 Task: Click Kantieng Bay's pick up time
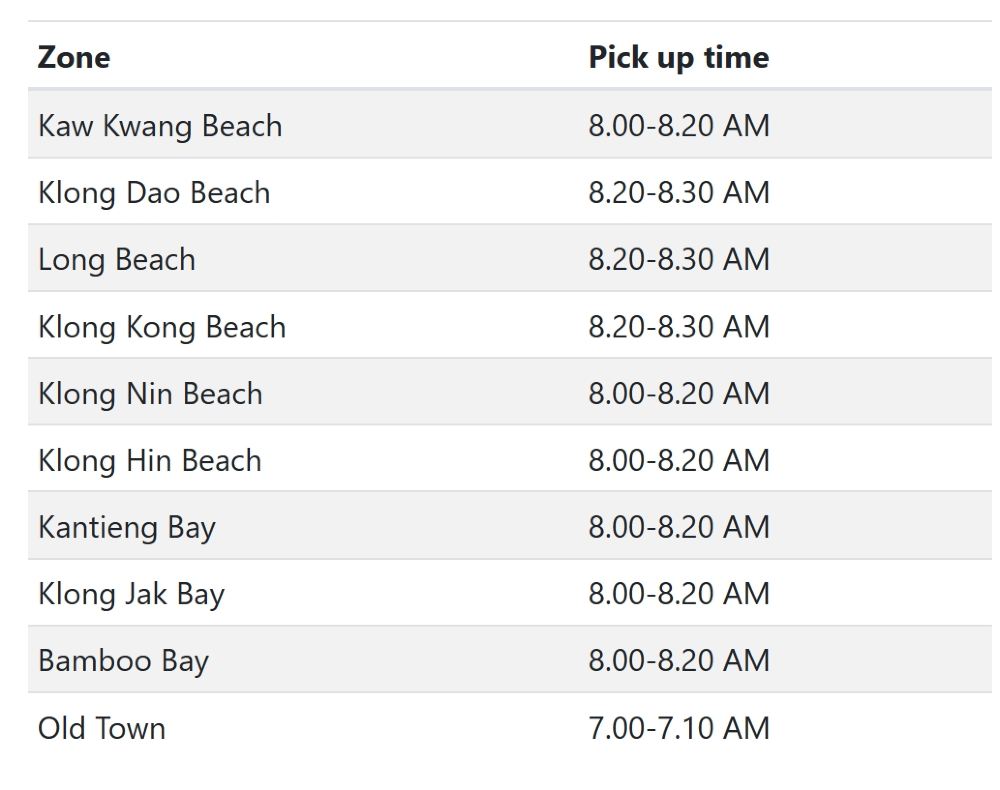click(679, 527)
